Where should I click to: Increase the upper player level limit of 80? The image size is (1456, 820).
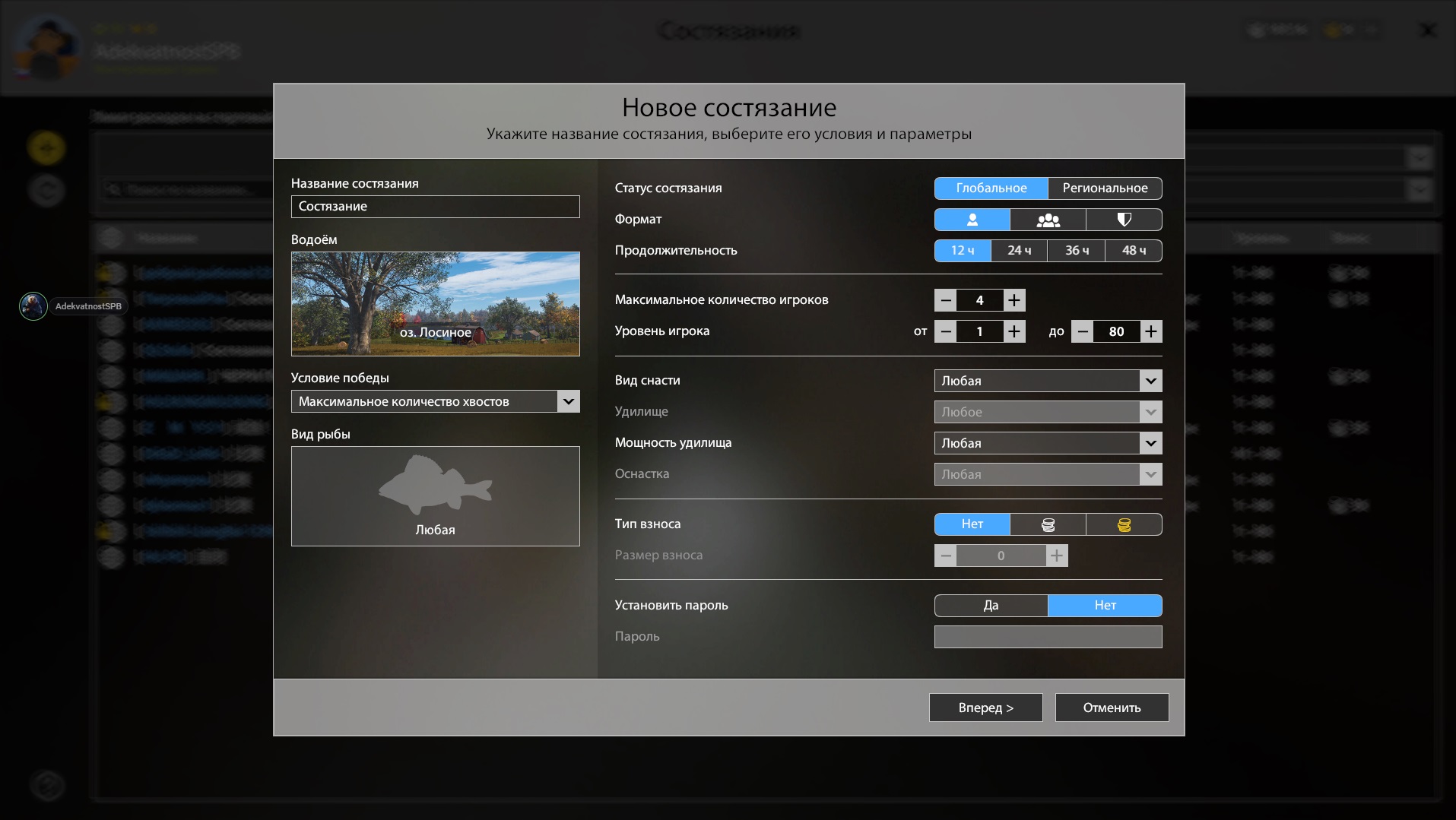tap(1151, 331)
